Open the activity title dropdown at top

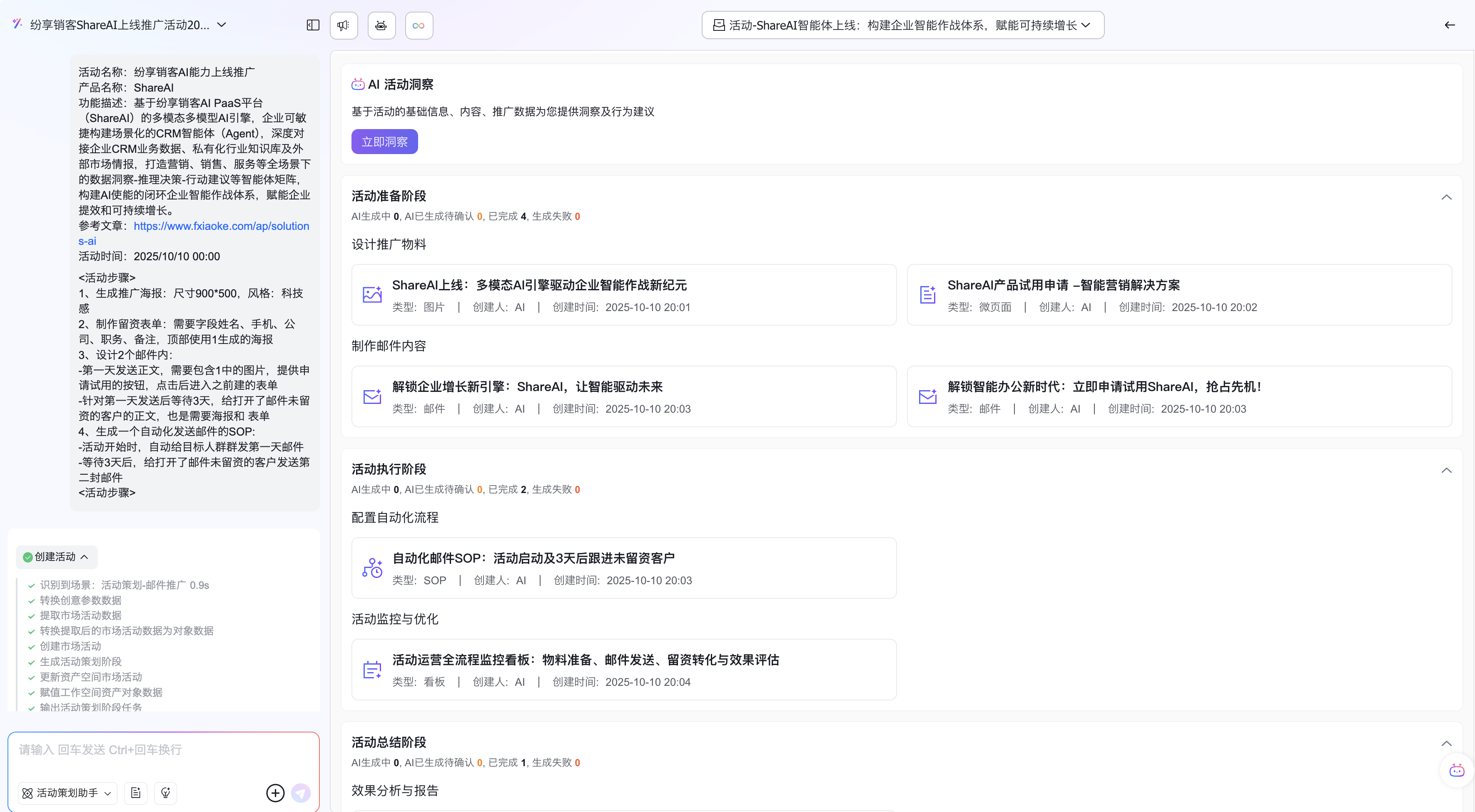pos(902,25)
